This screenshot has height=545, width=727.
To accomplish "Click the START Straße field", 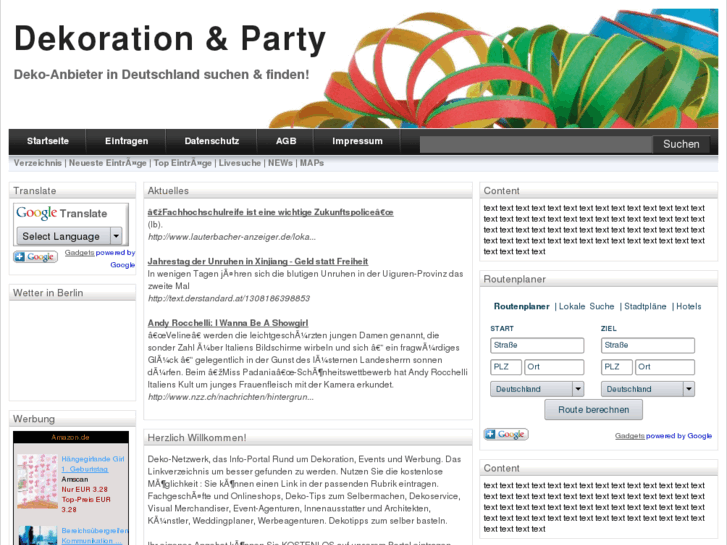I will point(537,345).
